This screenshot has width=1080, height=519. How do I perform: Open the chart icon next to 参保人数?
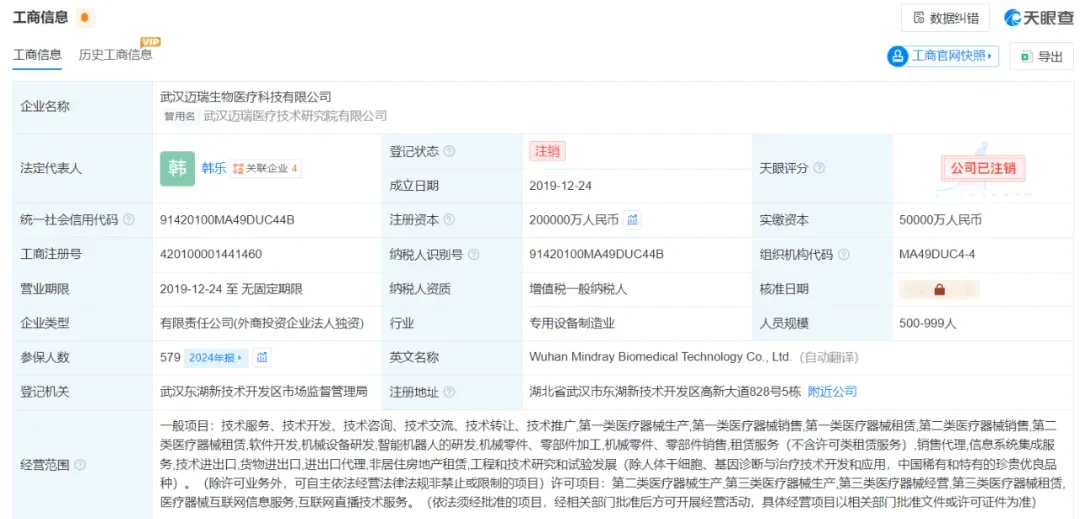tap(261, 358)
